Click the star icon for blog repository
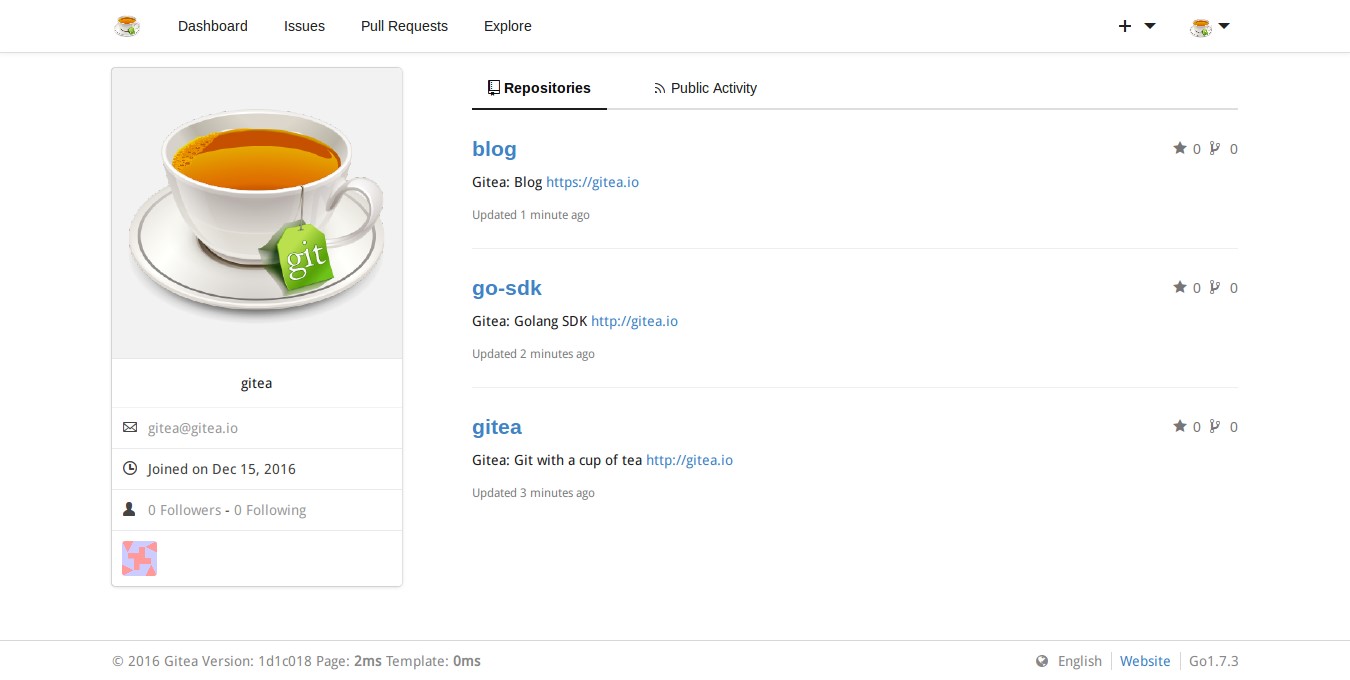 1179,149
